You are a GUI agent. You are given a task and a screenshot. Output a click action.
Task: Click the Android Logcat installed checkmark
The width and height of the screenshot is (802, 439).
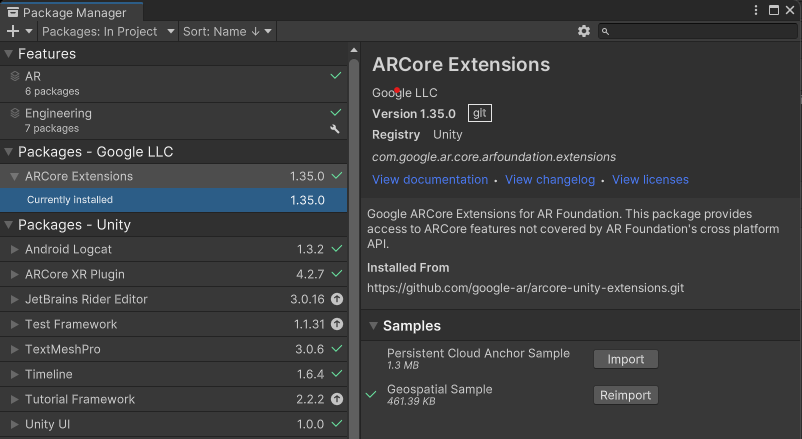point(337,249)
